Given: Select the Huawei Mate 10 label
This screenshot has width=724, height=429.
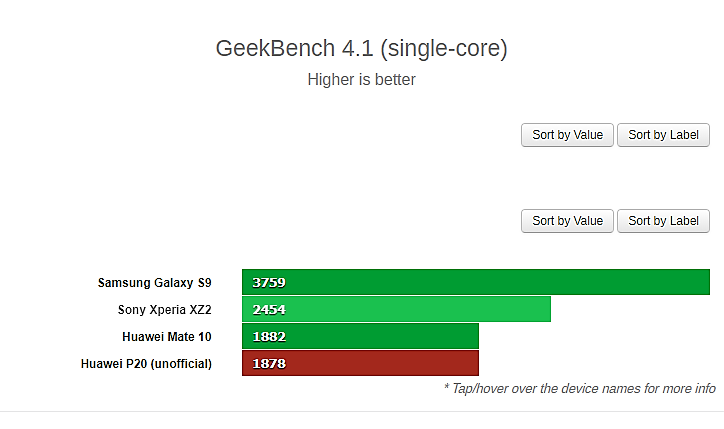Looking at the screenshot, I should click(167, 337).
